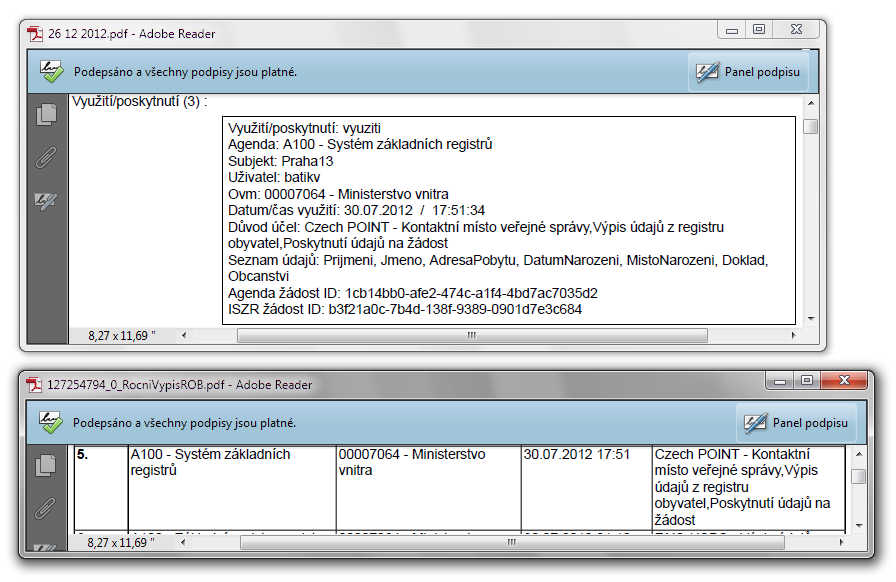
Task: Click the 'Využití/poskytnutí (3) :' heading
Action: tap(139, 102)
